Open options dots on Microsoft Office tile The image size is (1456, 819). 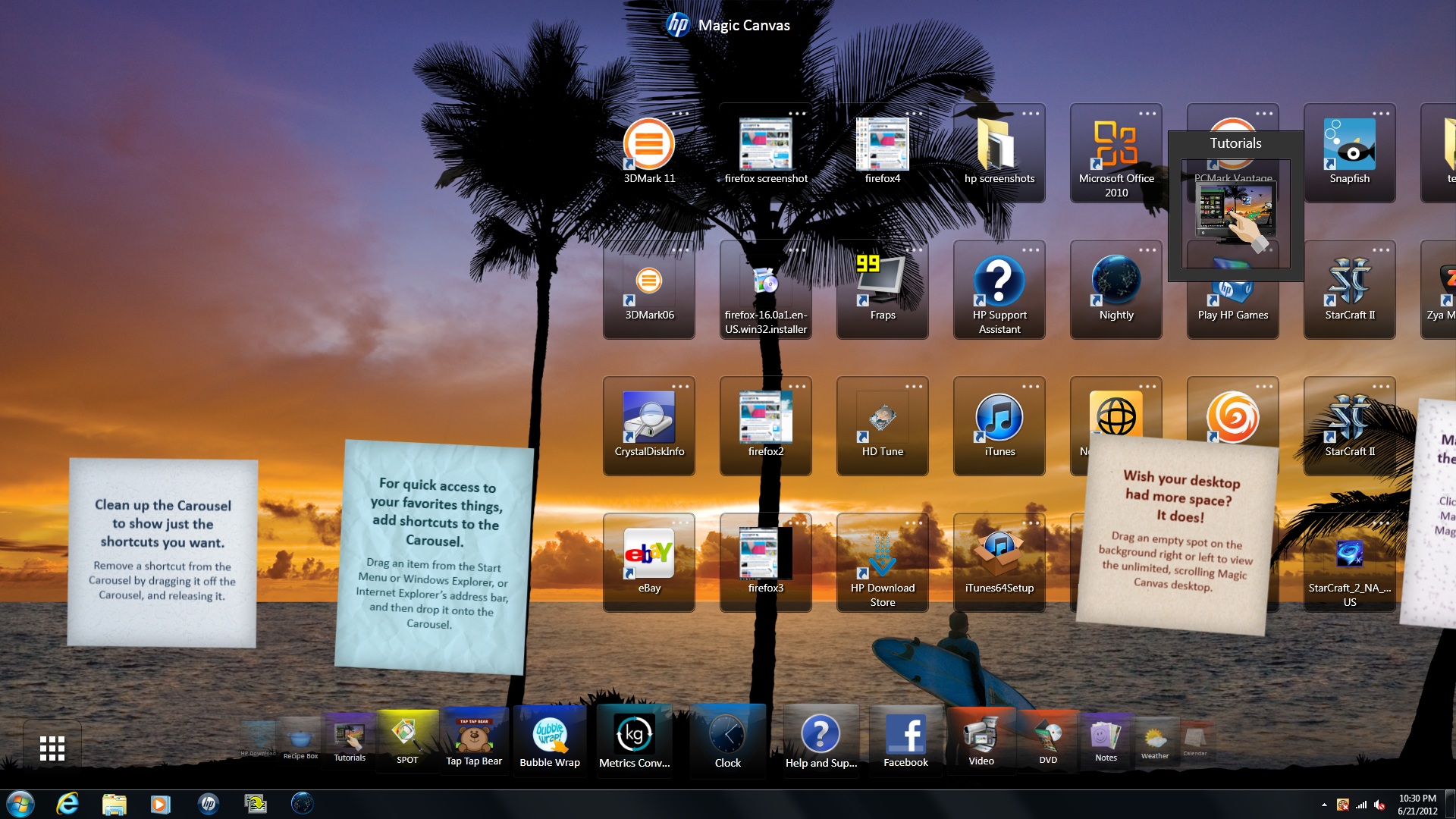tap(1147, 114)
